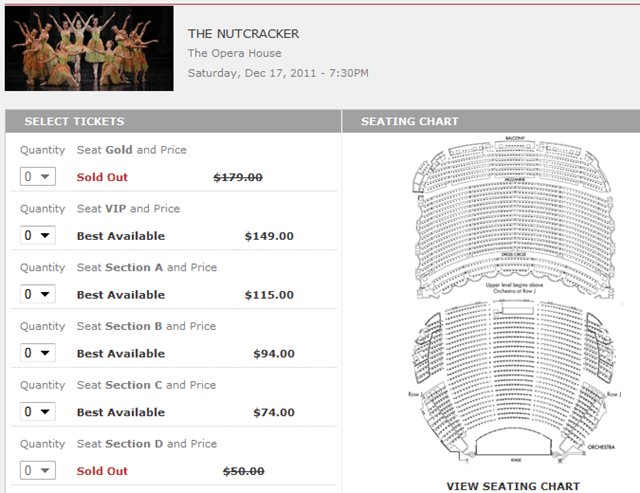Click THE NUTCRACKER event title
Viewport: 640px width, 493px height.
point(243,34)
